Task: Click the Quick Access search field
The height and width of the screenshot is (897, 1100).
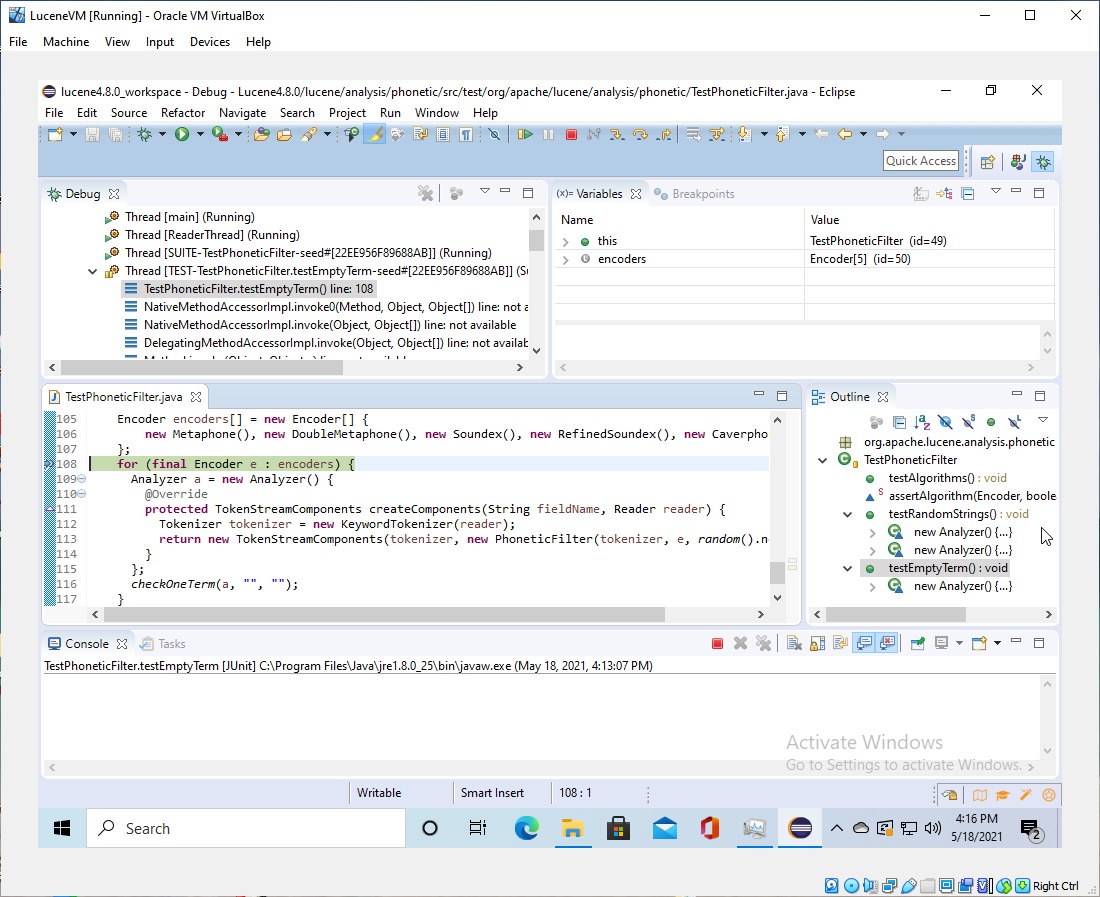Action: [921, 161]
